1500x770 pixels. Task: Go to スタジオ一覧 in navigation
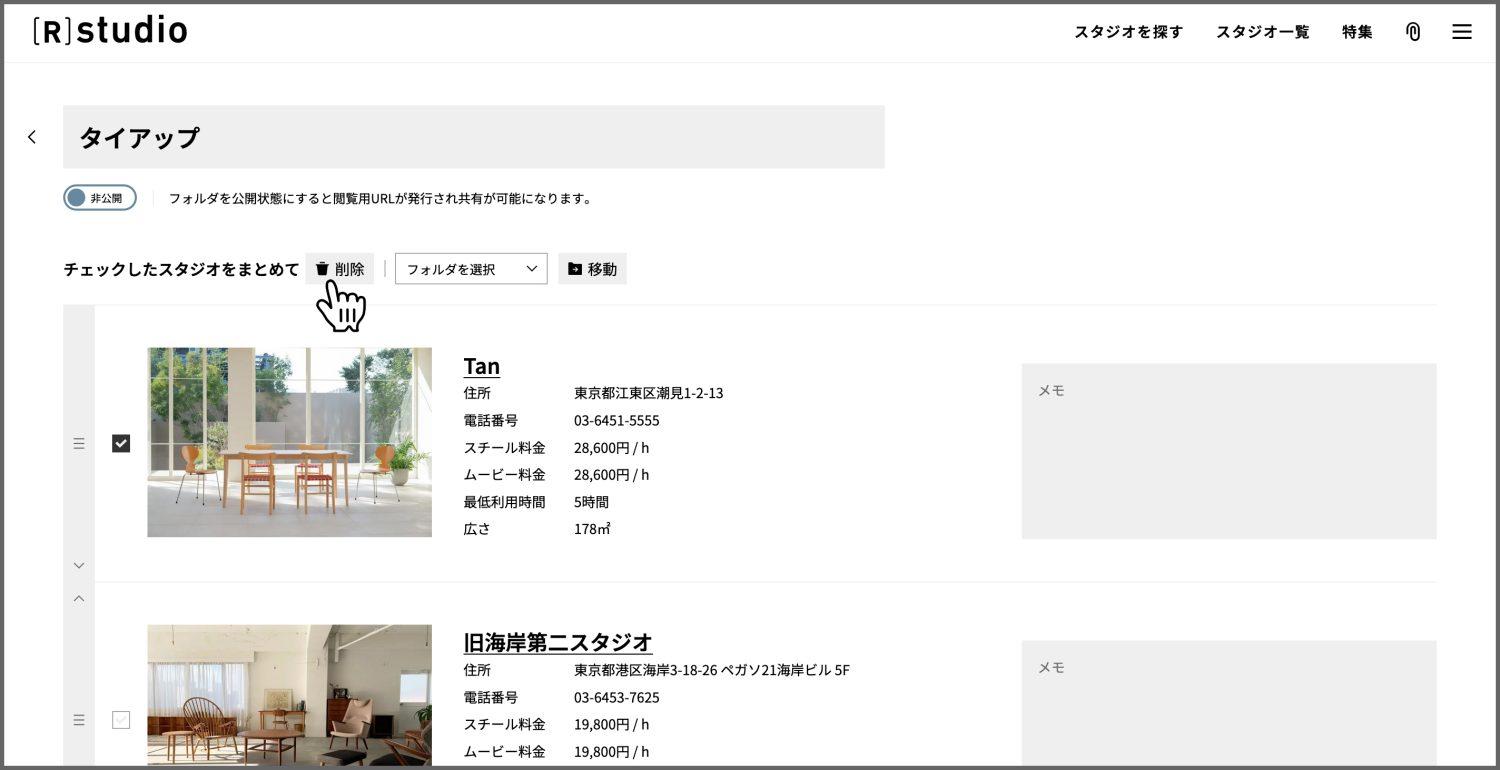coord(1262,32)
